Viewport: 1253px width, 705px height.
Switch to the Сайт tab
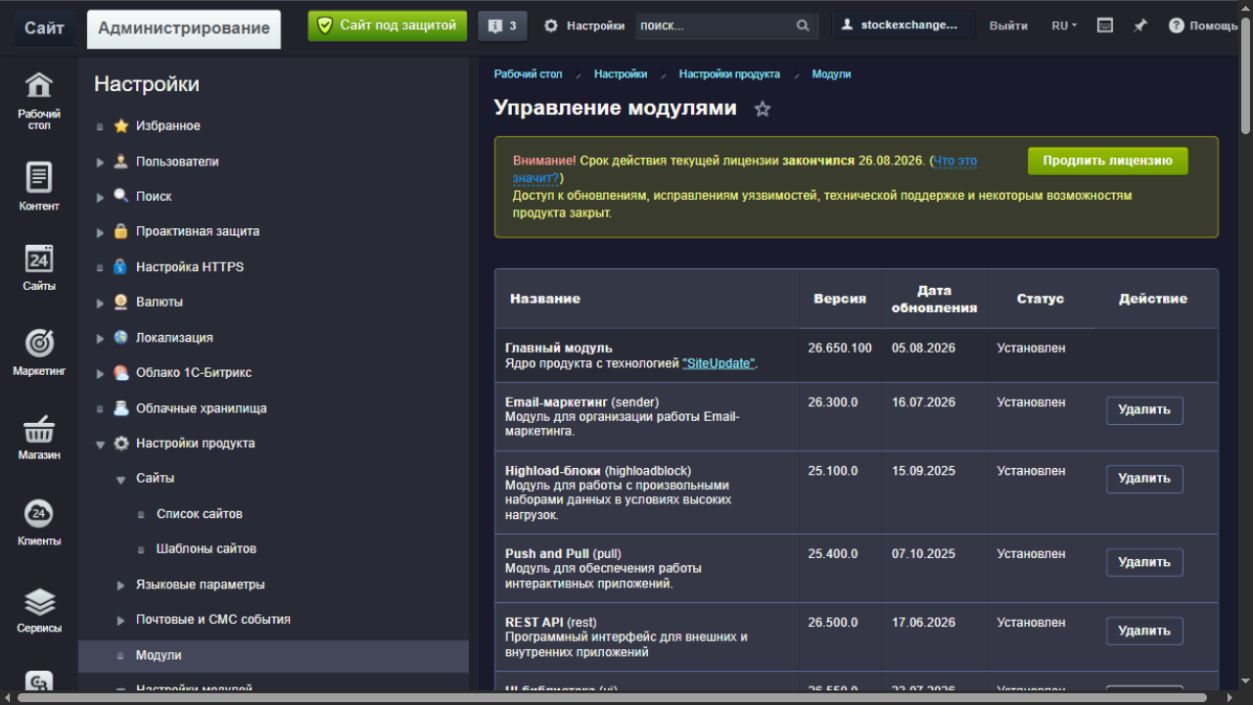(x=44, y=28)
